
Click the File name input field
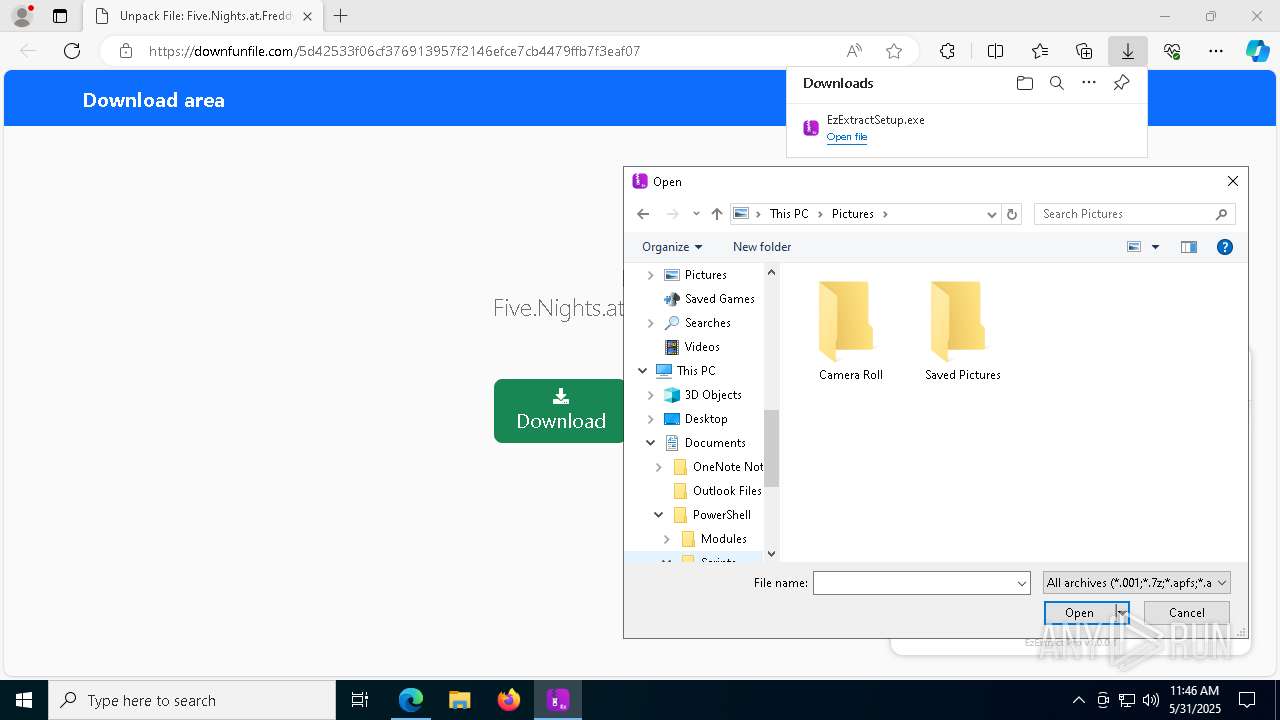[913, 583]
